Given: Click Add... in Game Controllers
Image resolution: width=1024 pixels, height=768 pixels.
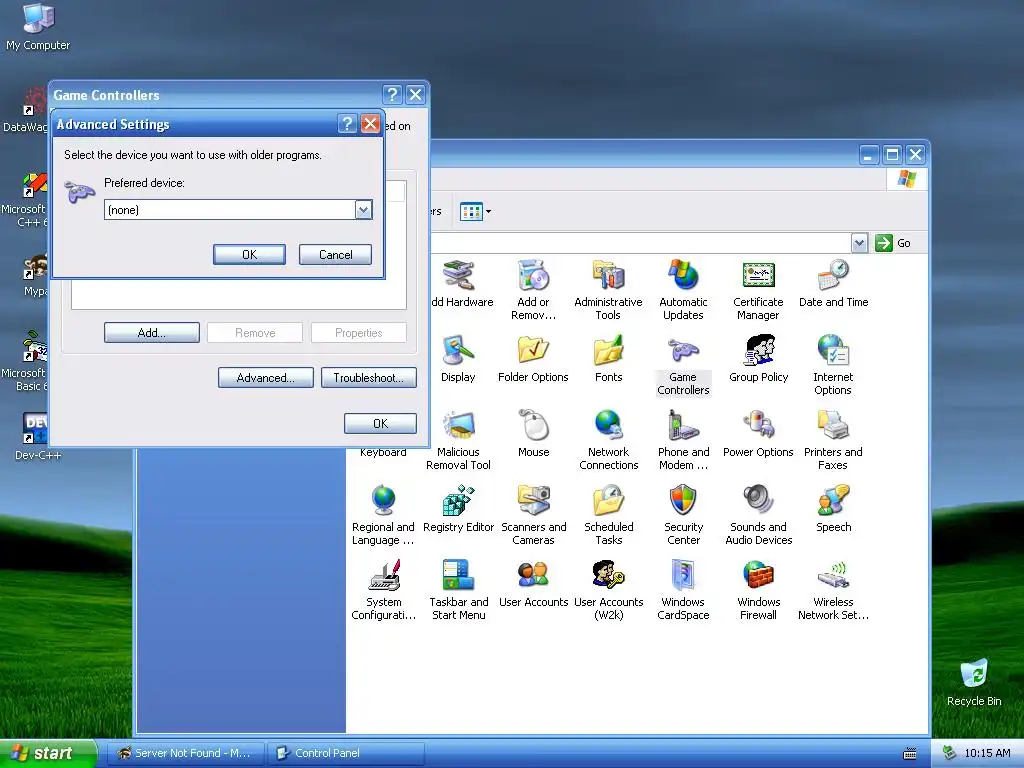Looking at the screenshot, I should (x=152, y=332).
